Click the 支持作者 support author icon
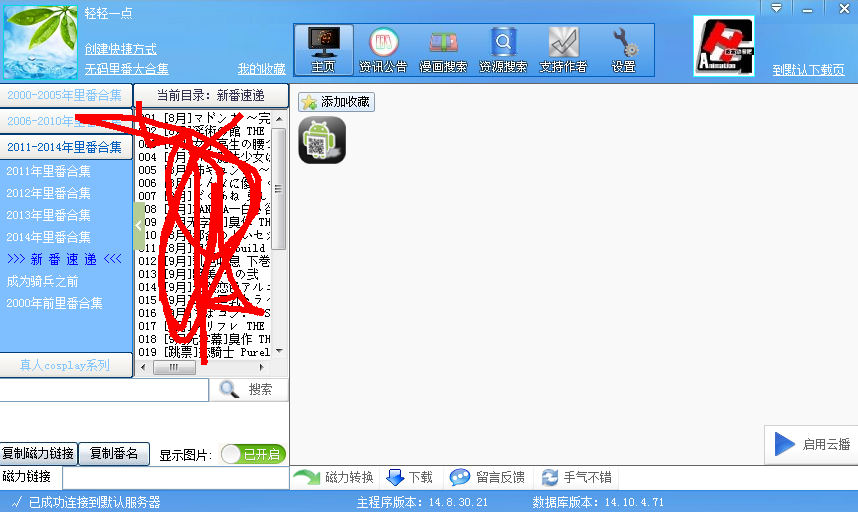Screen dimensions: 858x512 [563, 49]
